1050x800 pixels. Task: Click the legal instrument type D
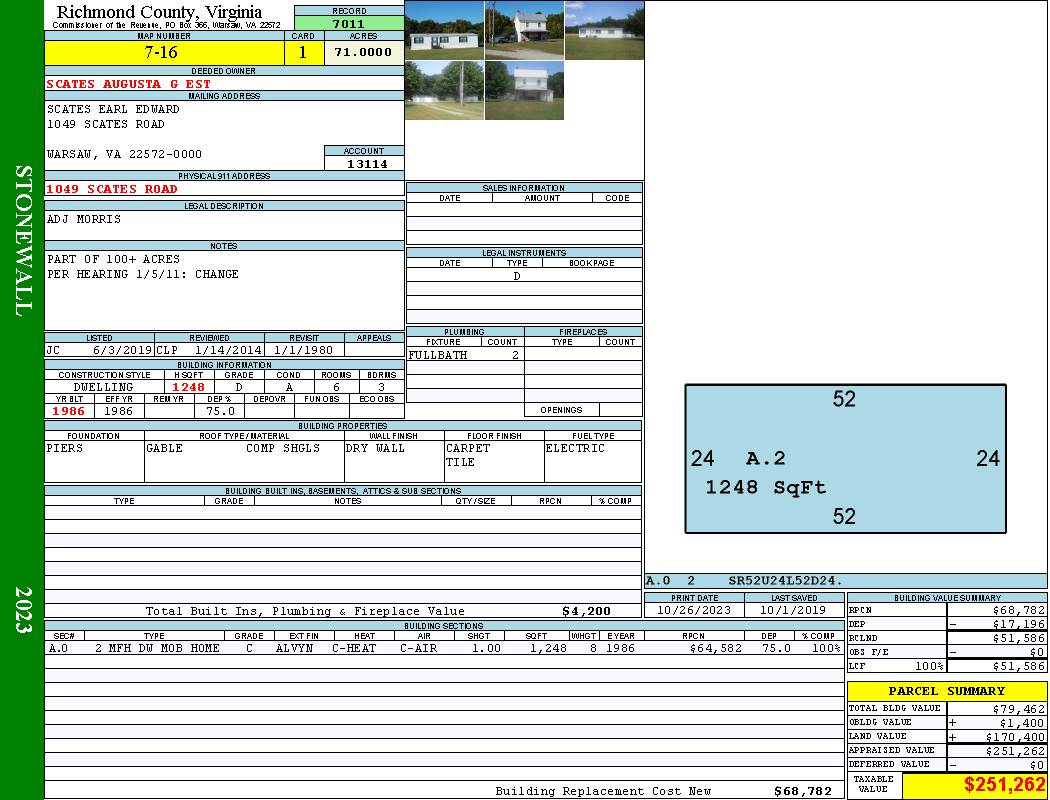tap(516, 276)
